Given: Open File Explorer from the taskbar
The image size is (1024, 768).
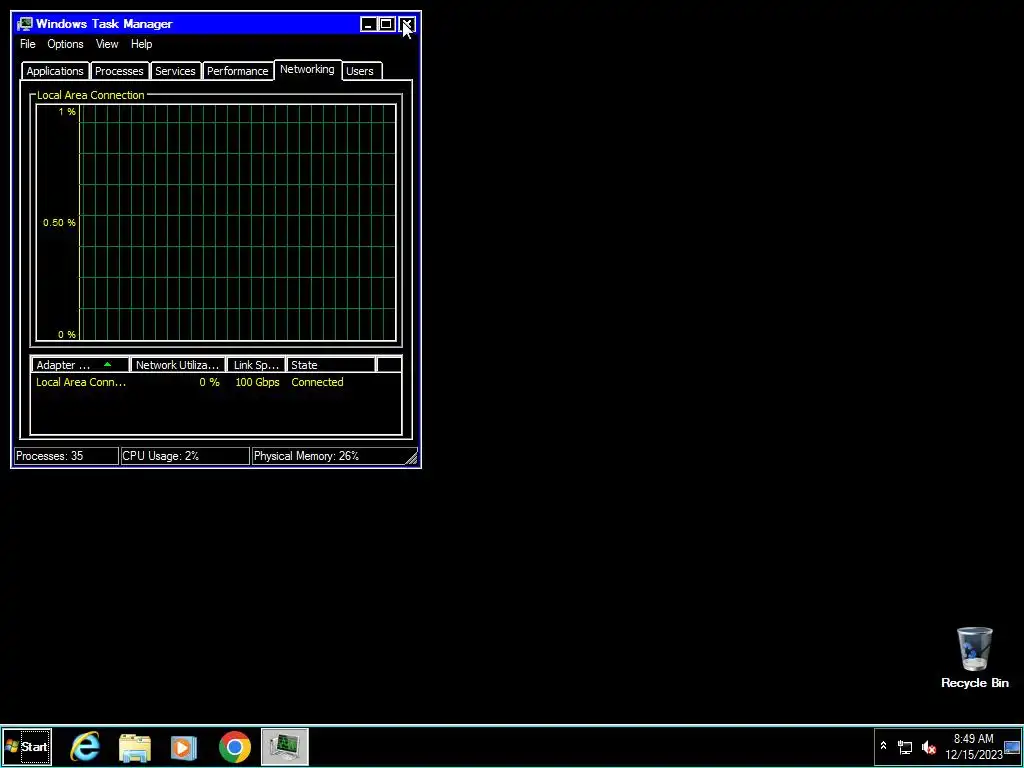Looking at the screenshot, I should [135, 747].
